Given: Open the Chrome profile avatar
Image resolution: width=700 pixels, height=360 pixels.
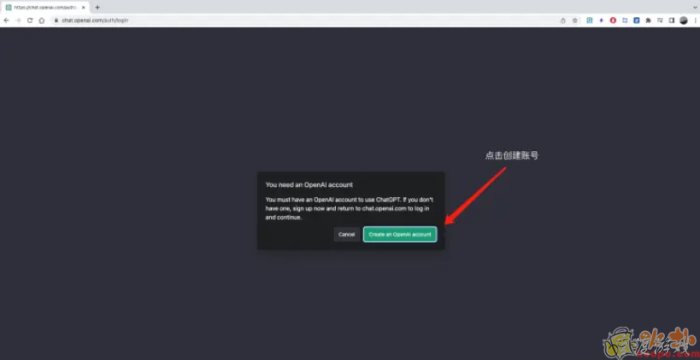Looking at the screenshot, I should [683, 21].
